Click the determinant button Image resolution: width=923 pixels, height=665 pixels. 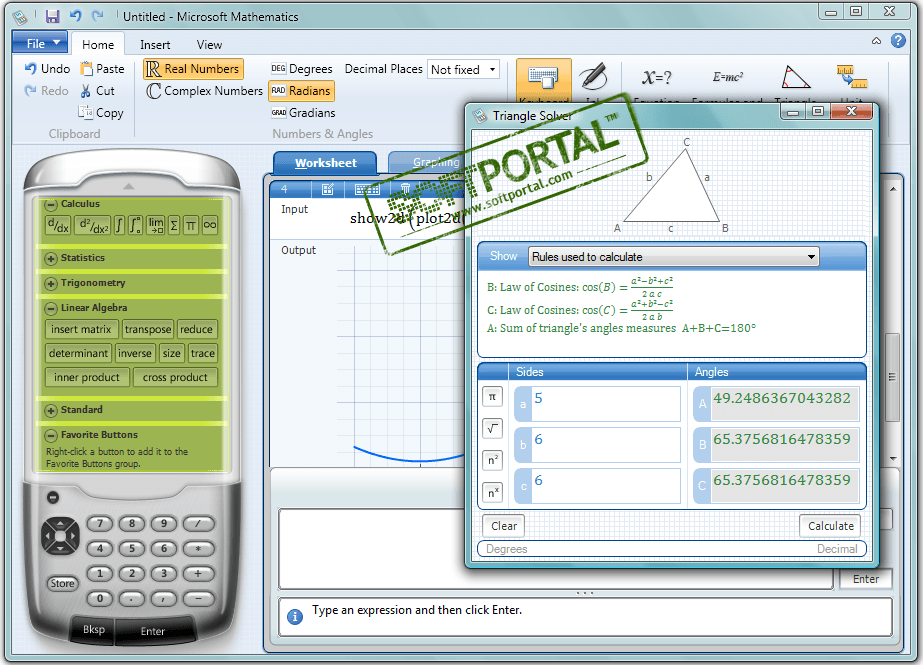click(78, 354)
